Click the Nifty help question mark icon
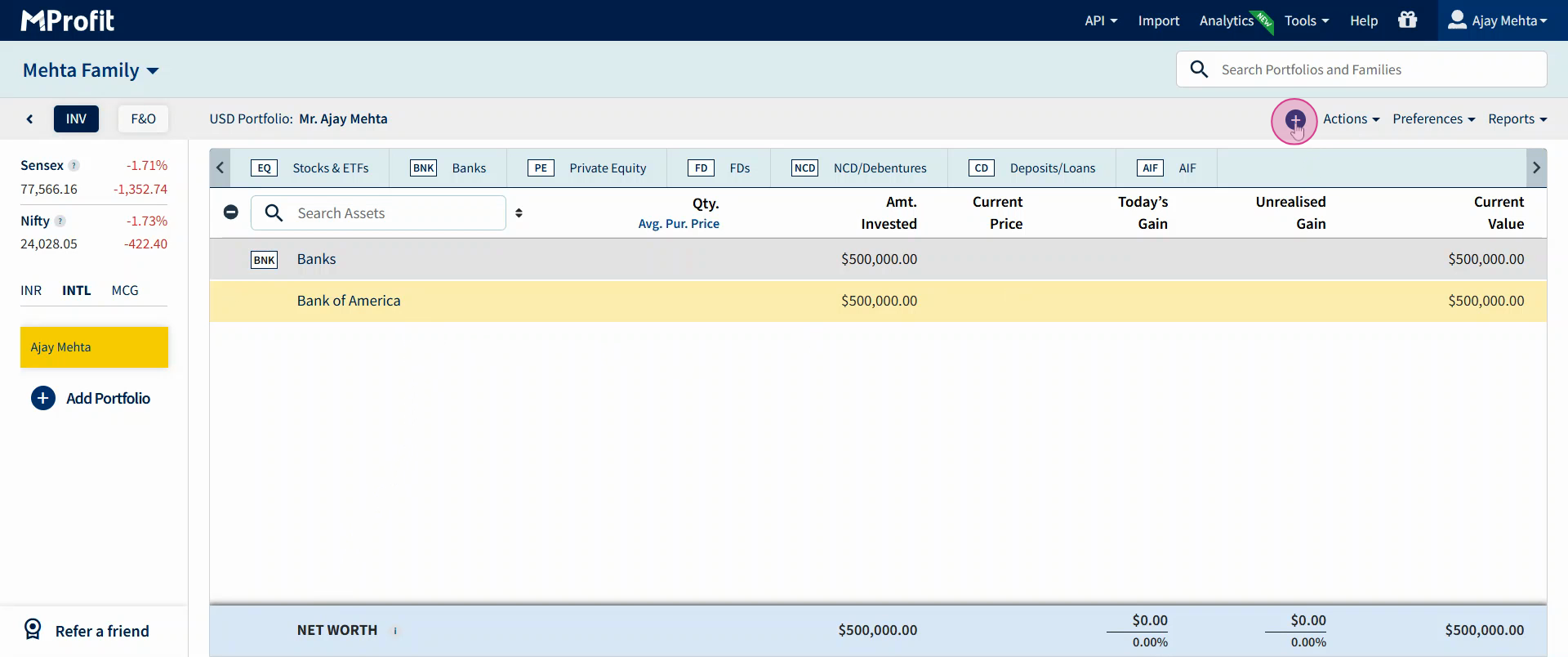The image size is (1568, 657). click(60, 221)
